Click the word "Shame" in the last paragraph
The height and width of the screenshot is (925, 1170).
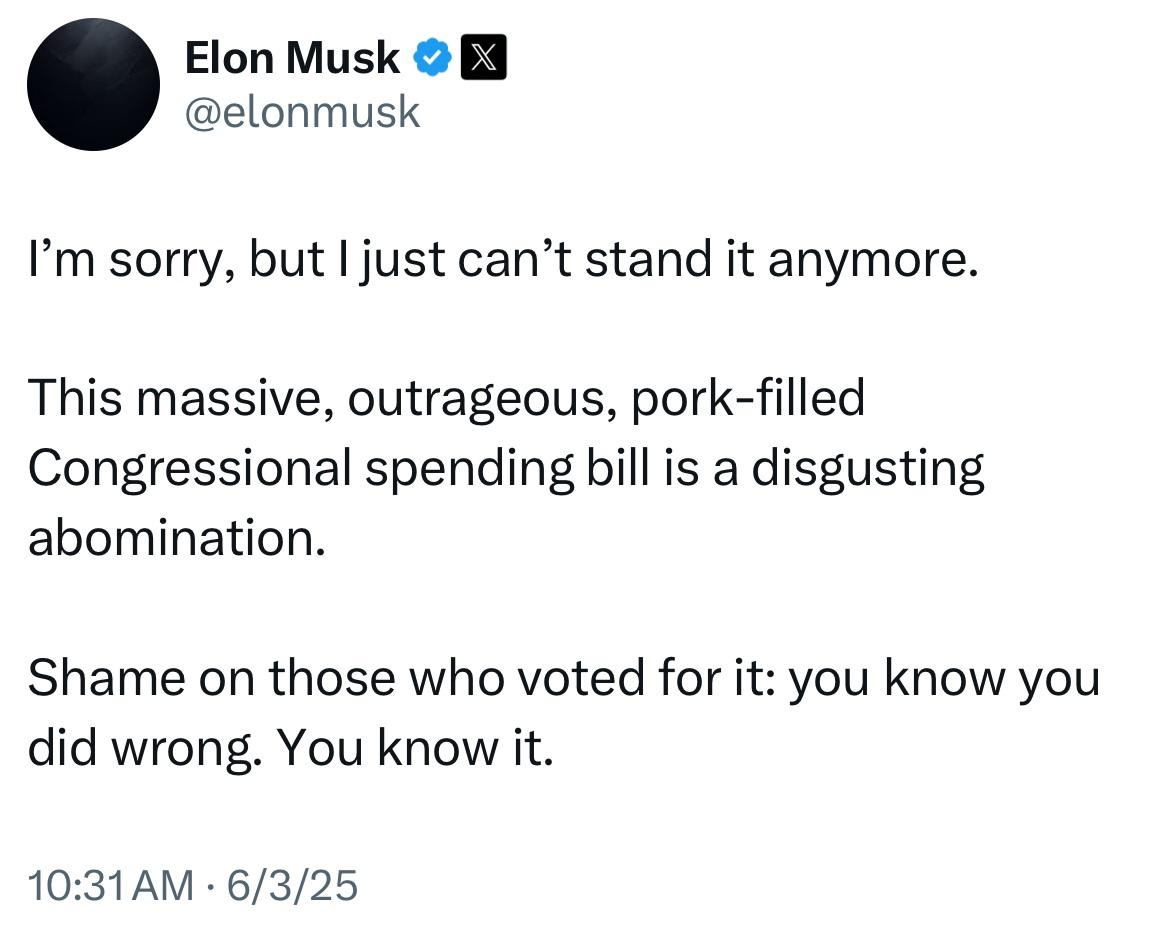pyautogui.click(x=107, y=678)
